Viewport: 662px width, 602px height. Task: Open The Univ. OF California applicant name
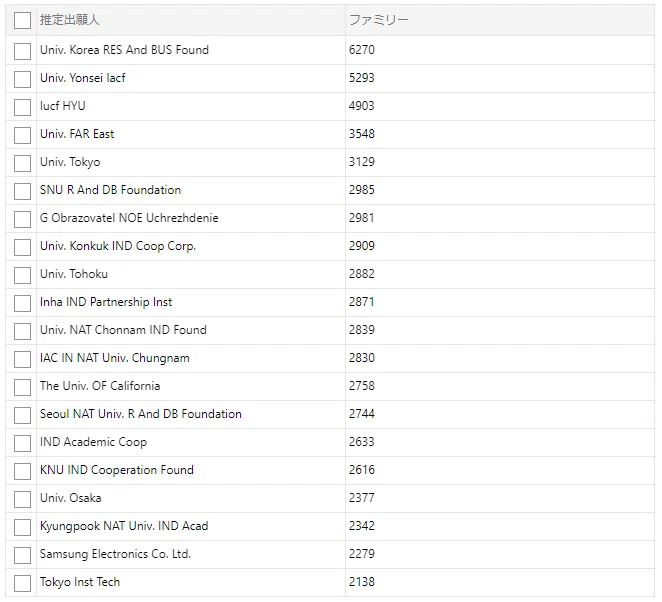pos(100,386)
